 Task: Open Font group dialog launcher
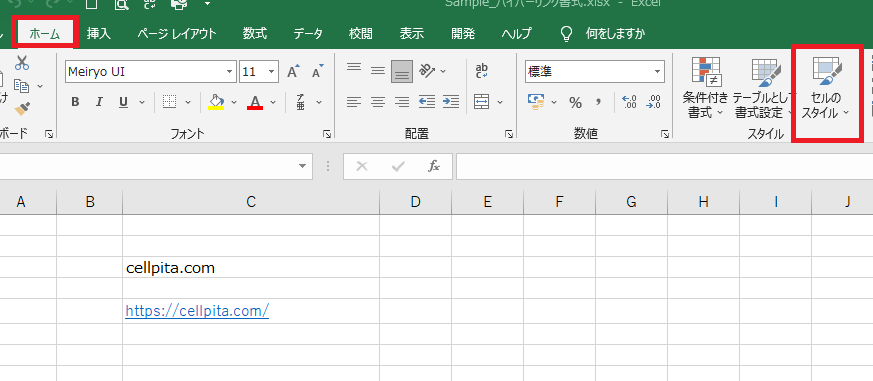click(327, 134)
